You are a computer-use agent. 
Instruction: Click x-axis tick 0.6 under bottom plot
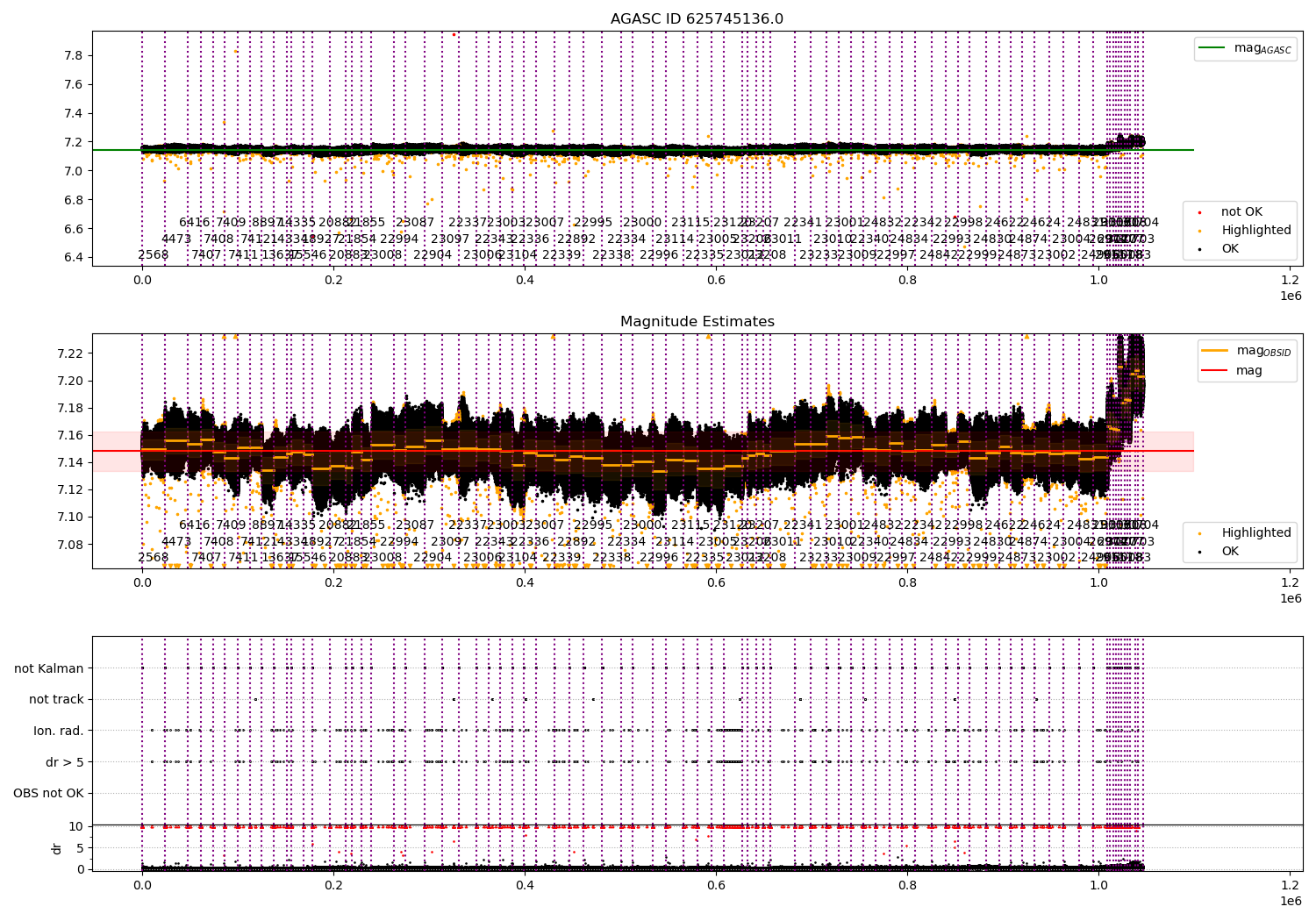pyautogui.click(x=716, y=885)
